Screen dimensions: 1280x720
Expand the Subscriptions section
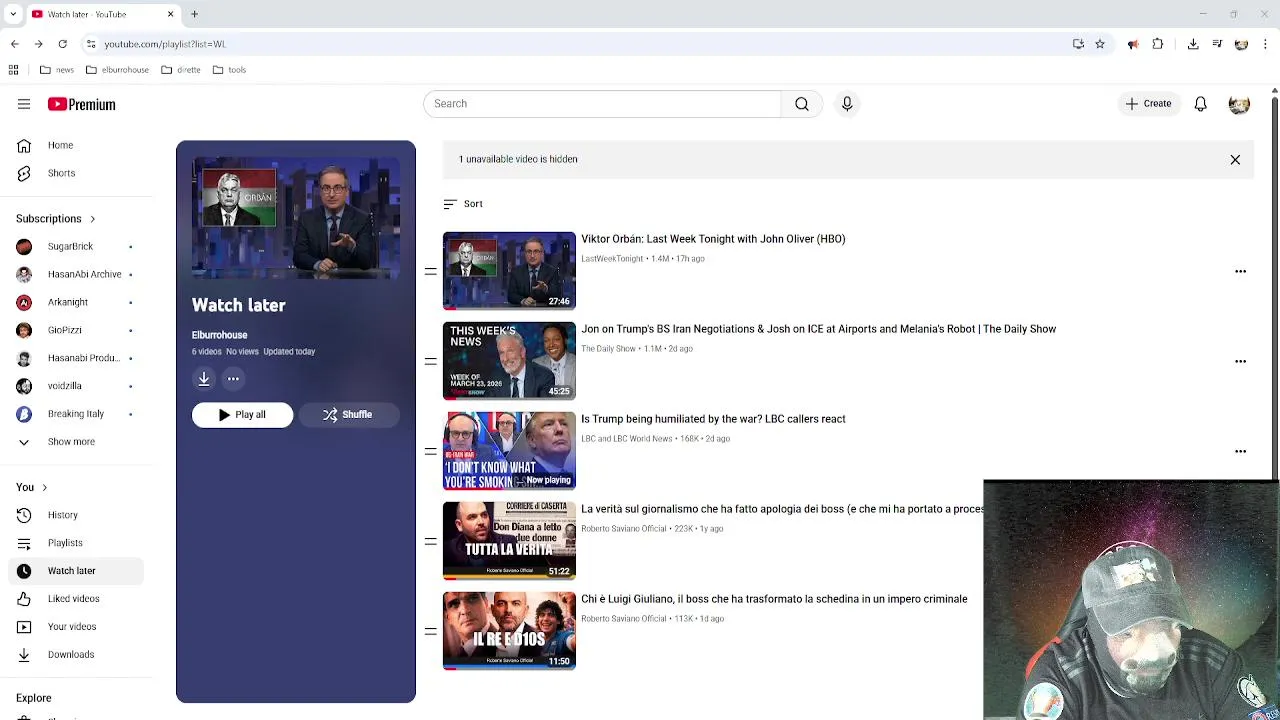(56, 218)
